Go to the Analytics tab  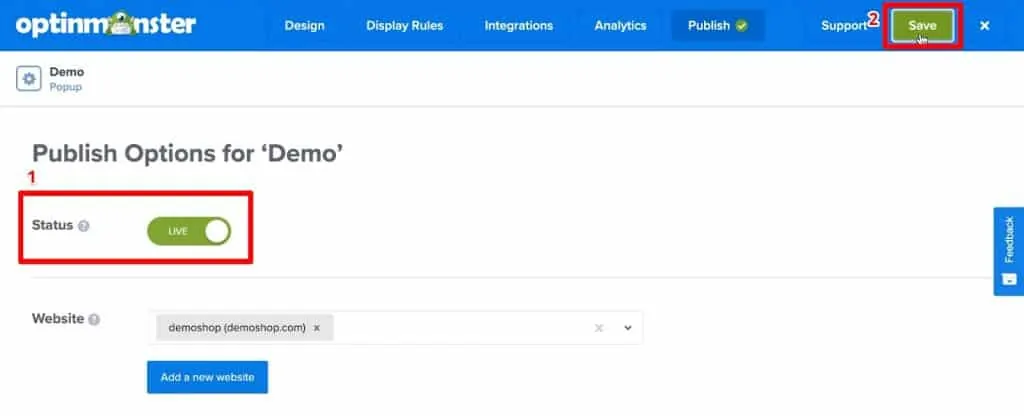pyautogui.click(x=620, y=25)
